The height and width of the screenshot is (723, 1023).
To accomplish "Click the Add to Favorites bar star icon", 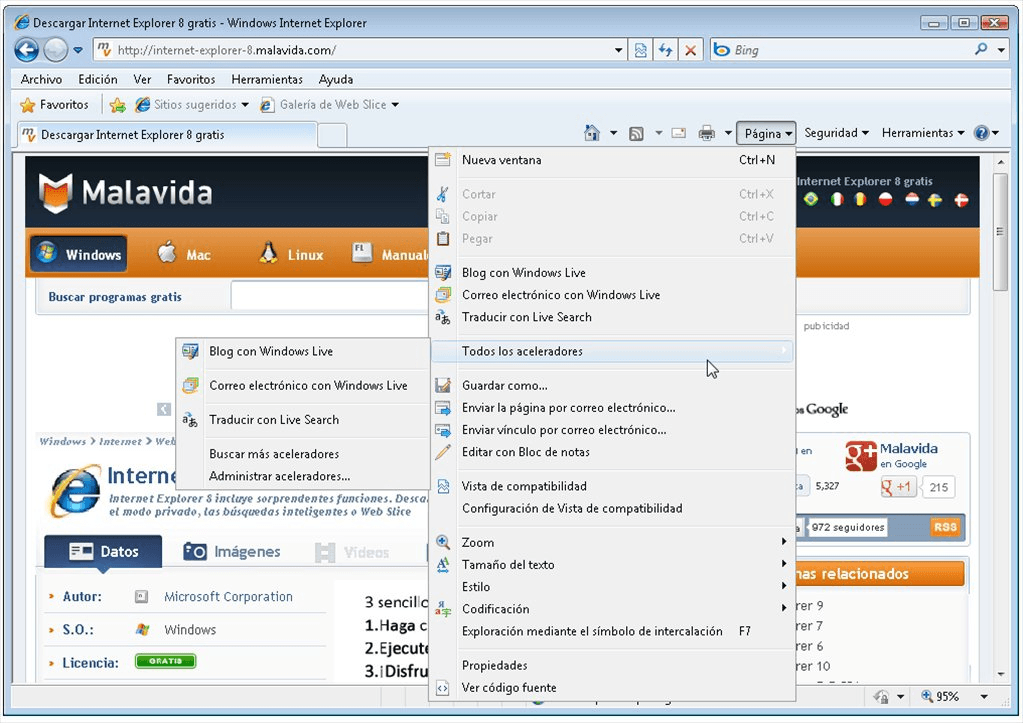I will click(117, 105).
